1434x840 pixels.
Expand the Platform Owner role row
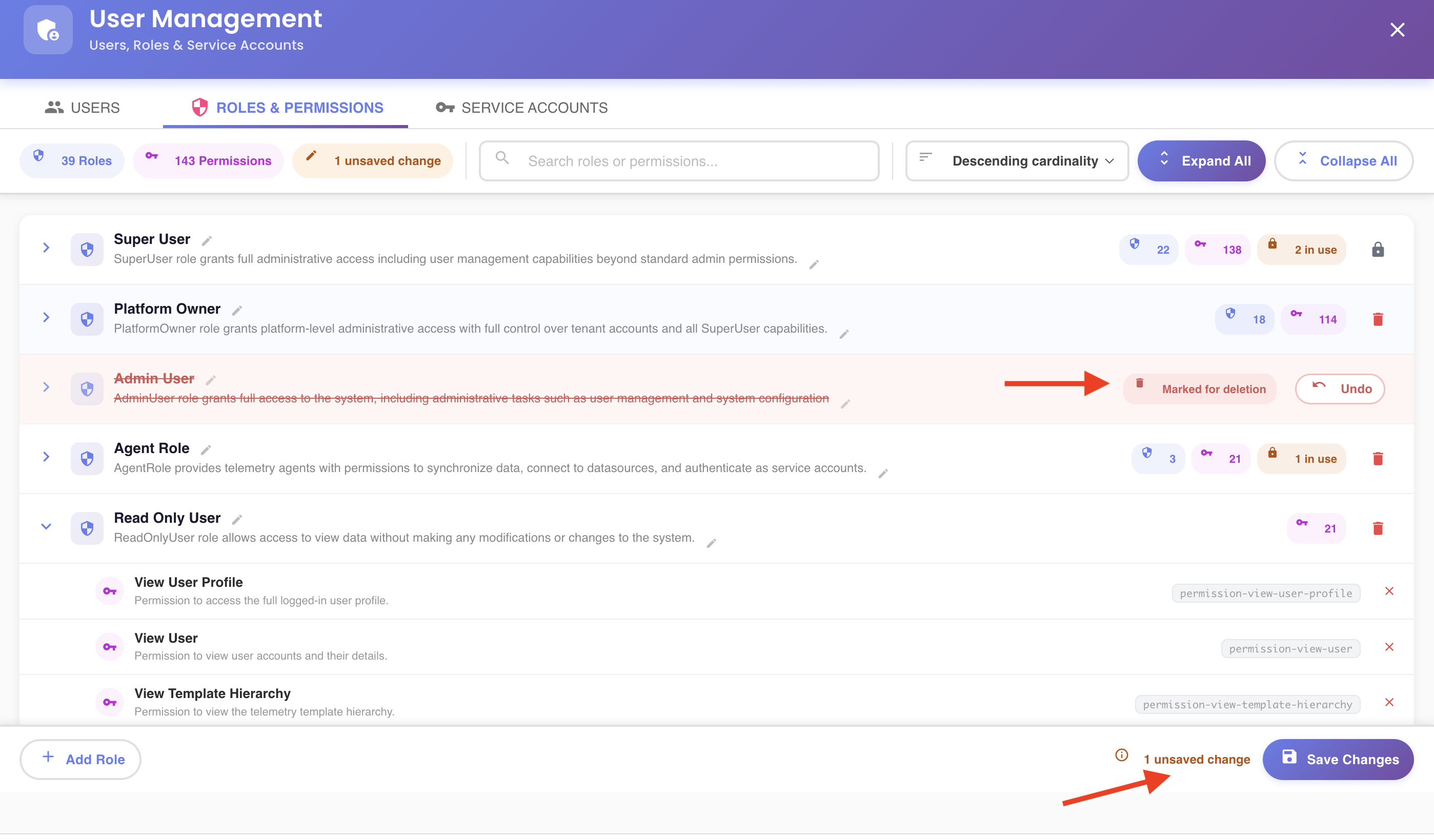tap(46, 317)
